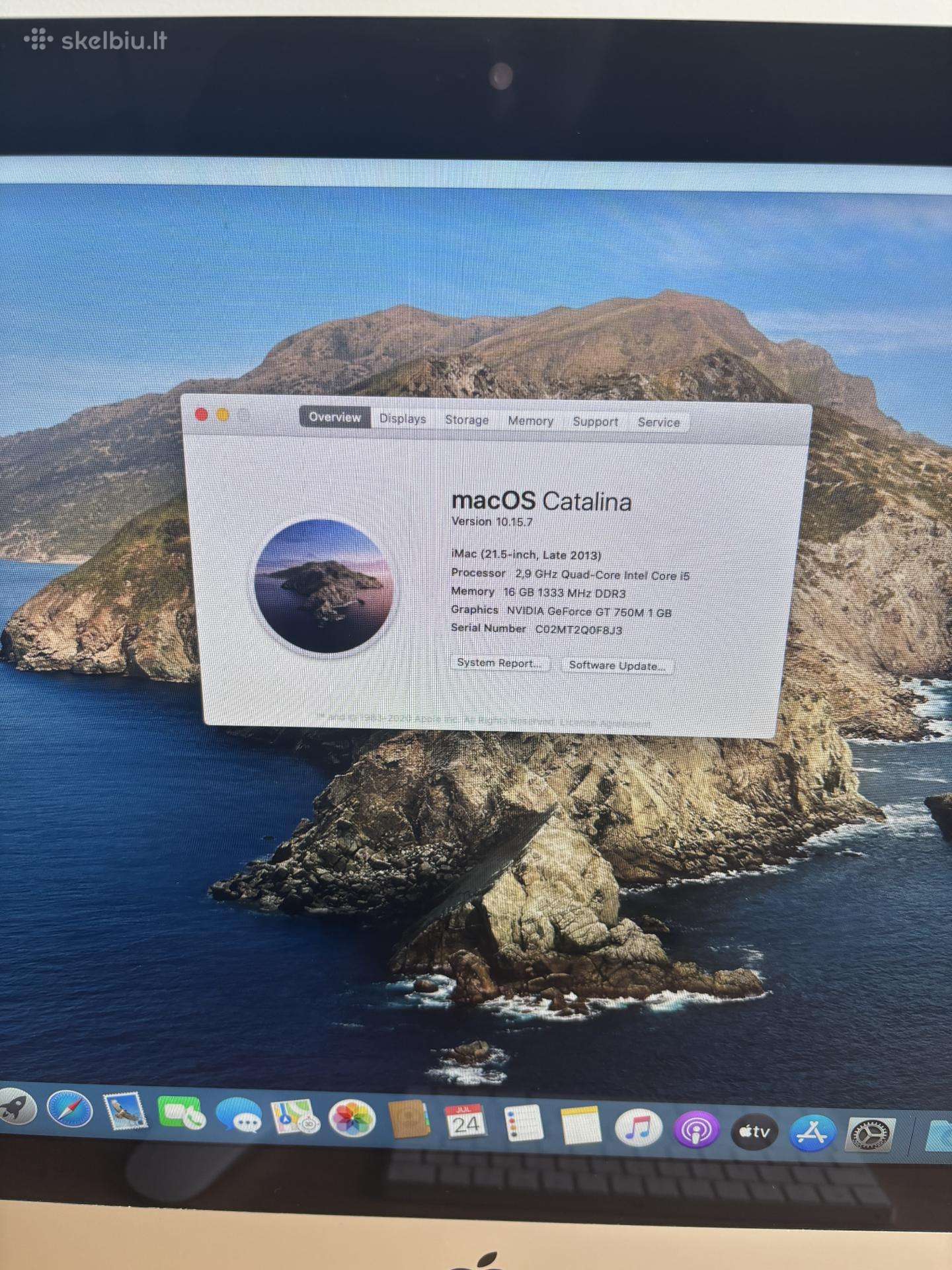Launch Maps from the Dock
This screenshot has width=952, height=1270.
[x=296, y=1118]
